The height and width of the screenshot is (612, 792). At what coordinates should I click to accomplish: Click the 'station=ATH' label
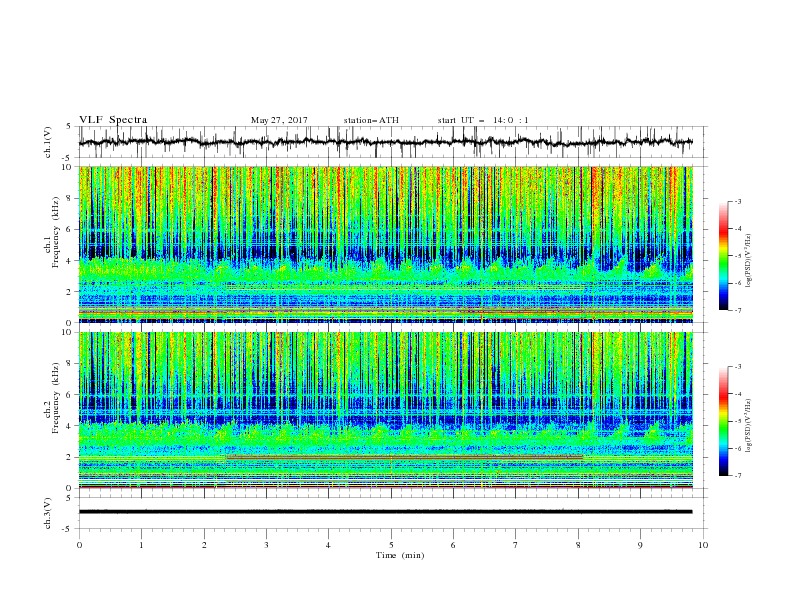tap(371, 120)
